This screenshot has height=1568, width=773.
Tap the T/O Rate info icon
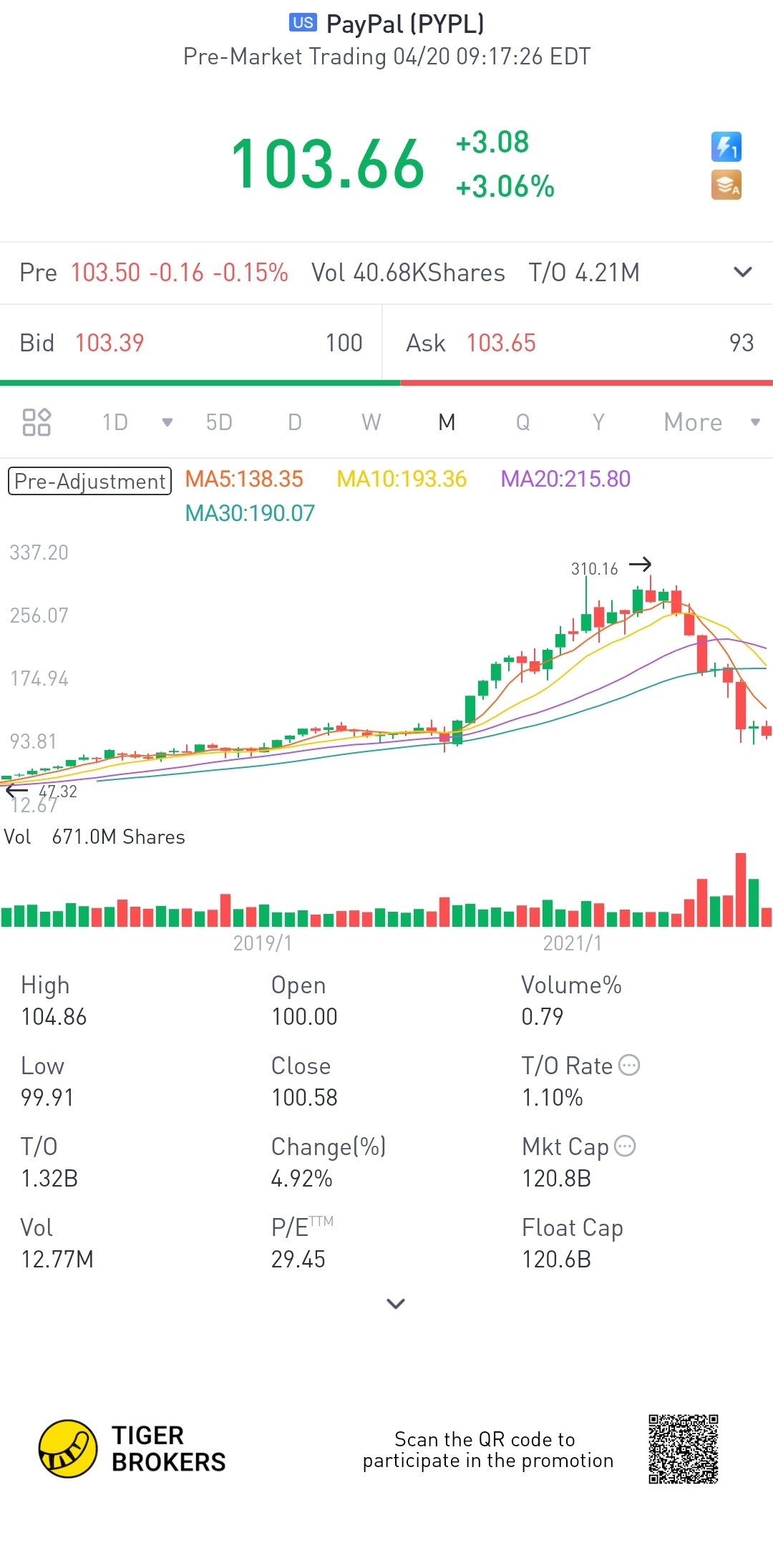(x=629, y=1065)
